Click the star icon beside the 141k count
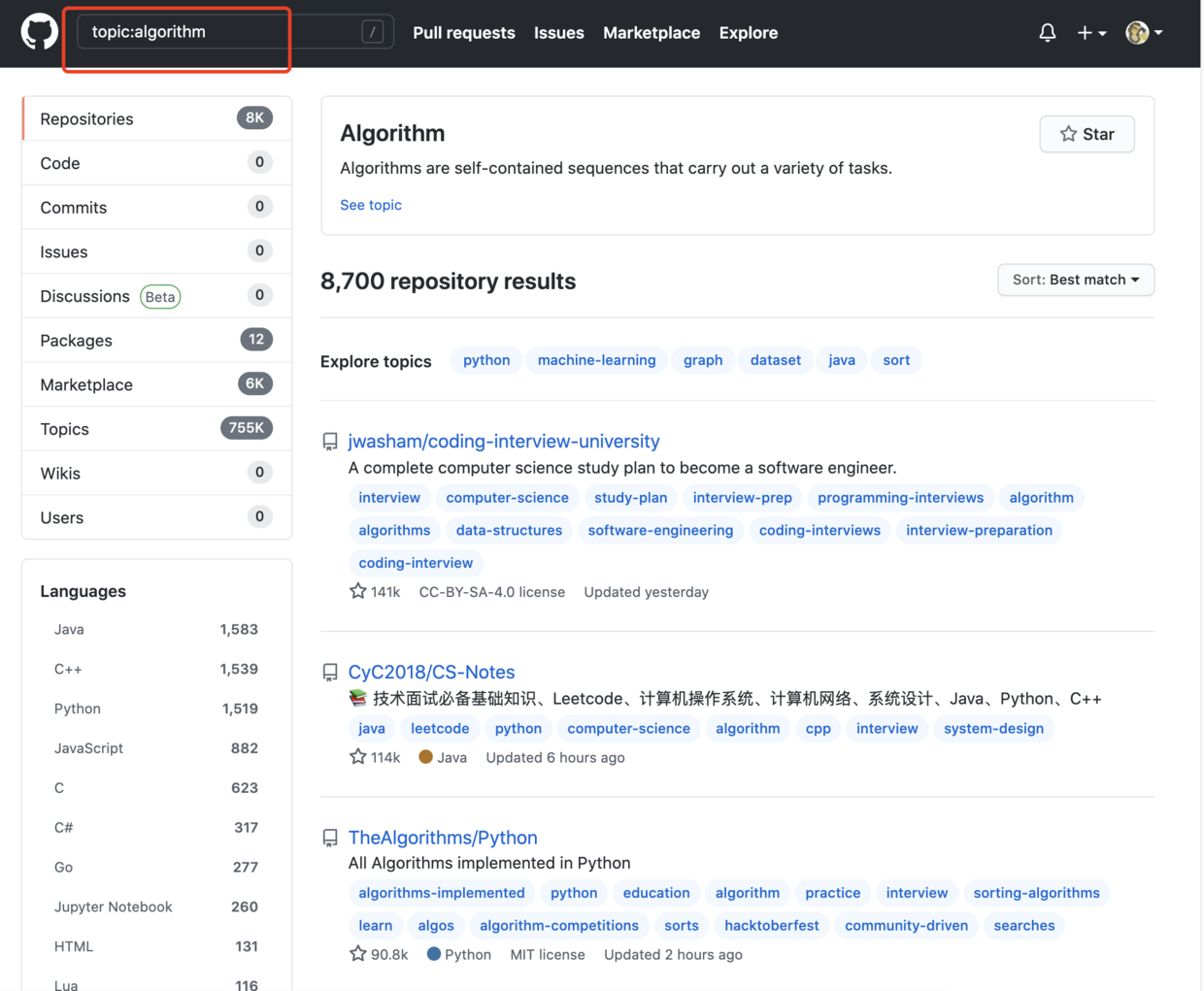The height and width of the screenshot is (991, 1204). (357, 590)
